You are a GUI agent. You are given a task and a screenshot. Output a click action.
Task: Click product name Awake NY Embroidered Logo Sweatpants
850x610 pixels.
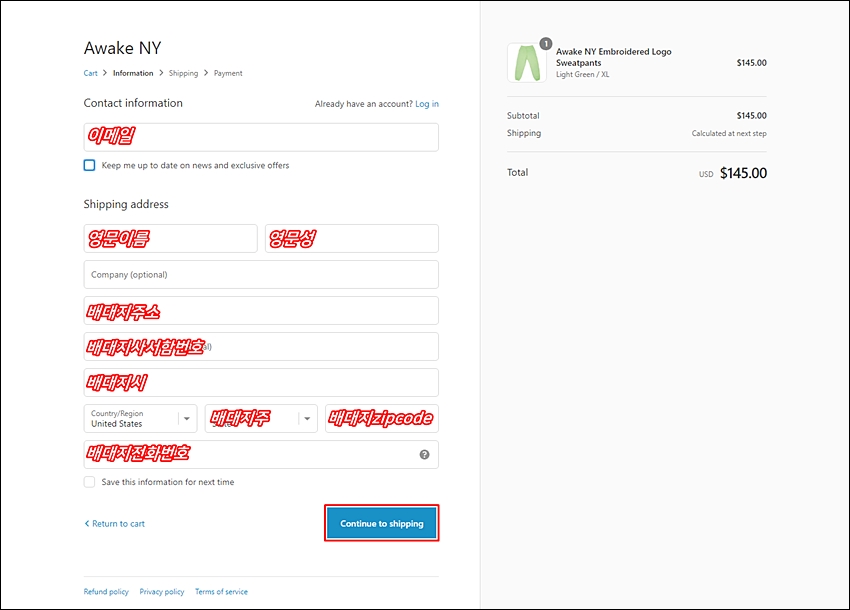tap(614, 57)
